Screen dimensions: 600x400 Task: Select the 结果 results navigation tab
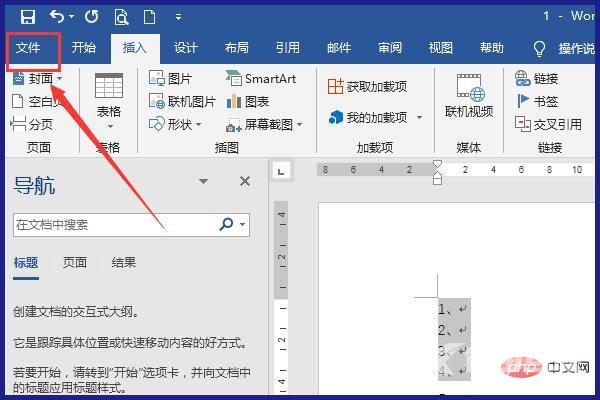point(124,262)
